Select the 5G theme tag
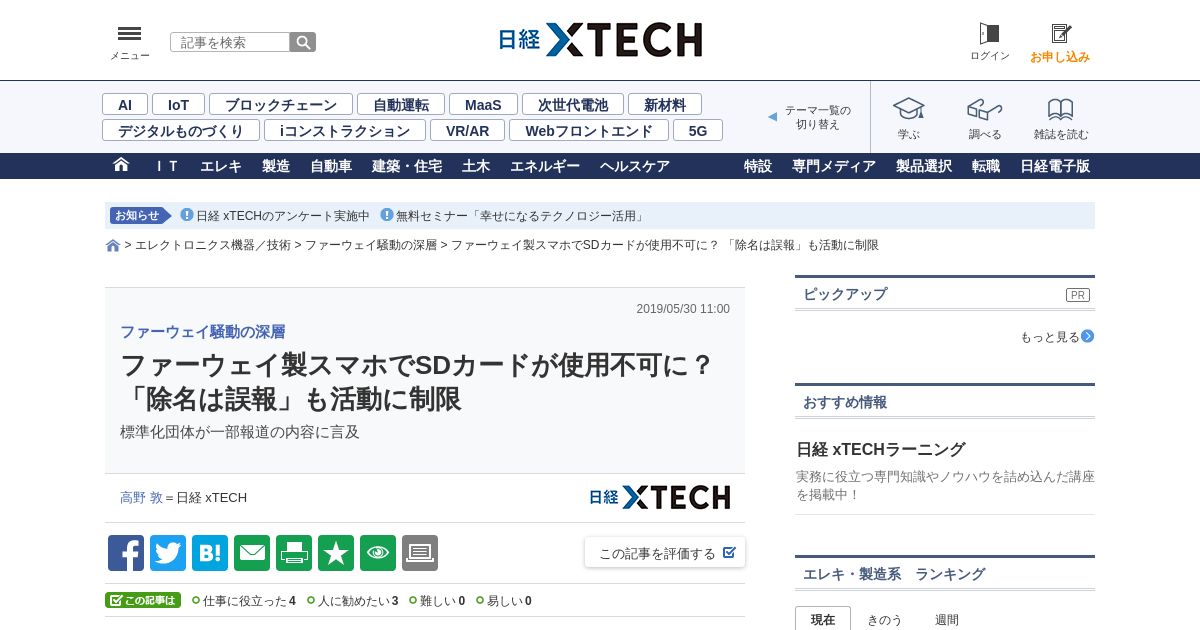Screen dimensions: 1200x630 pos(698,130)
